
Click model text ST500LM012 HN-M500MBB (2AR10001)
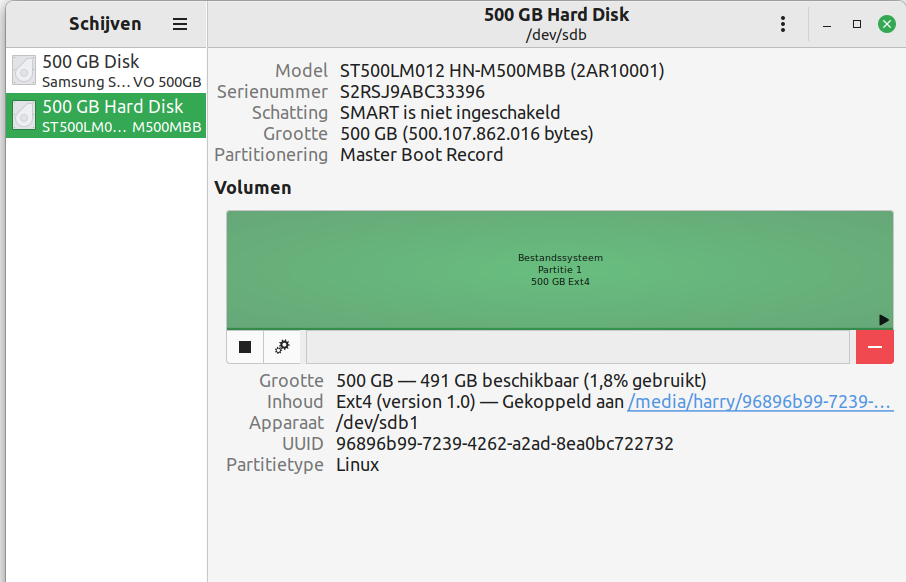pyautogui.click(x=502, y=71)
